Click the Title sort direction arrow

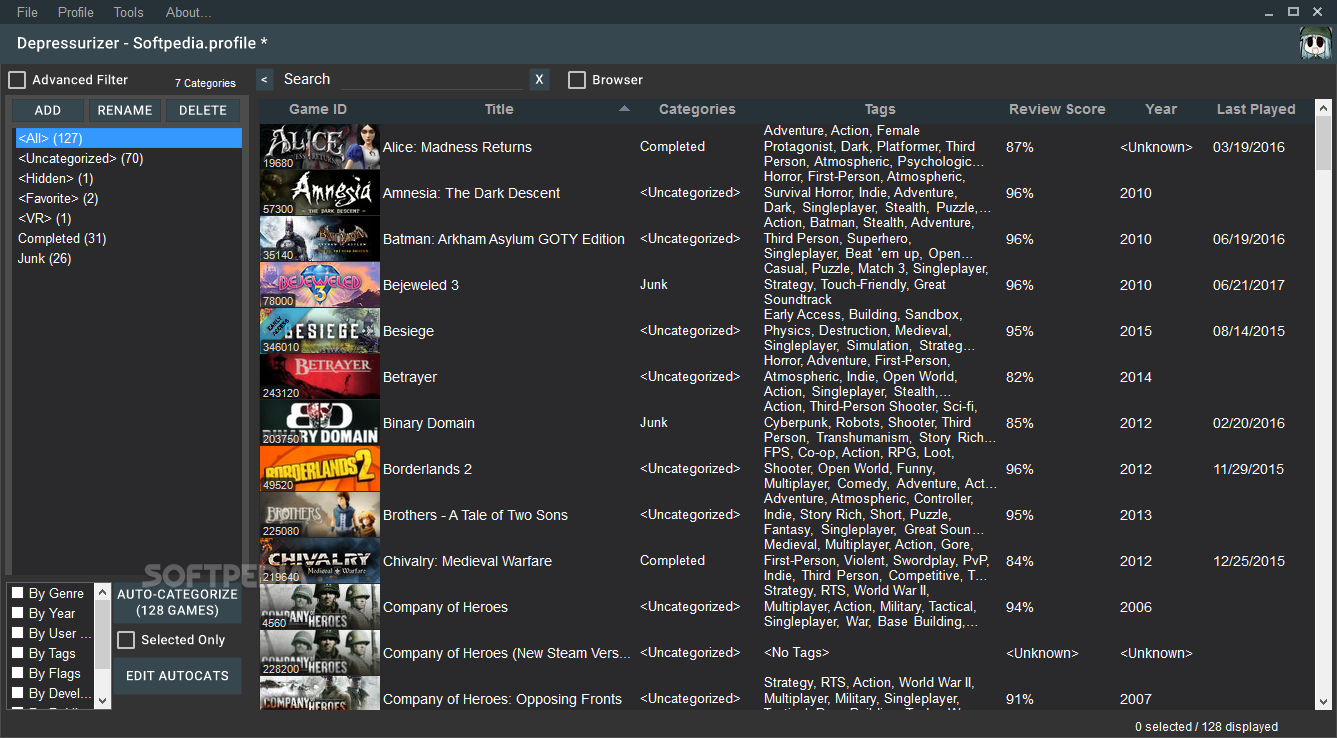coord(625,108)
